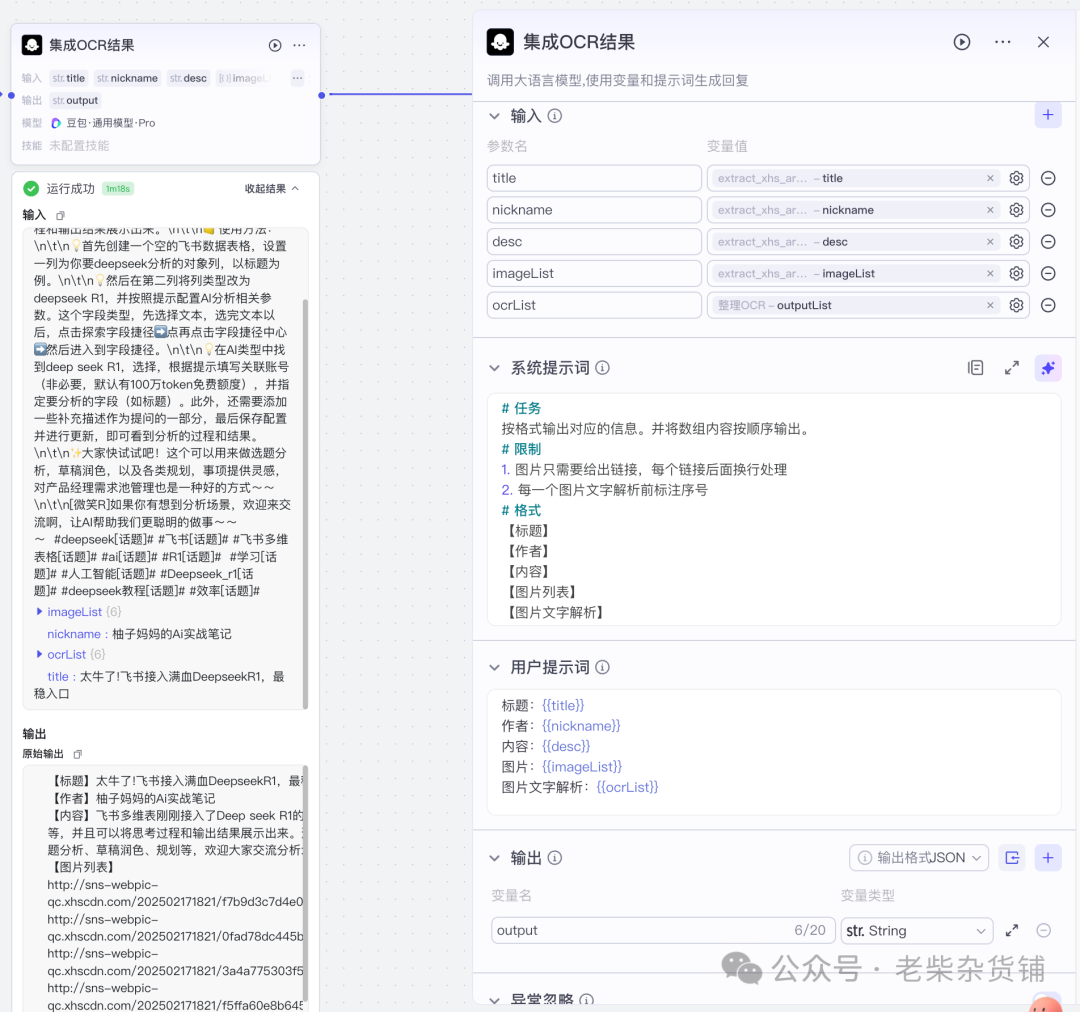Click the info icon beside 输入 heading
This screenshot has height=1012, width=1080.
point(554,116)
